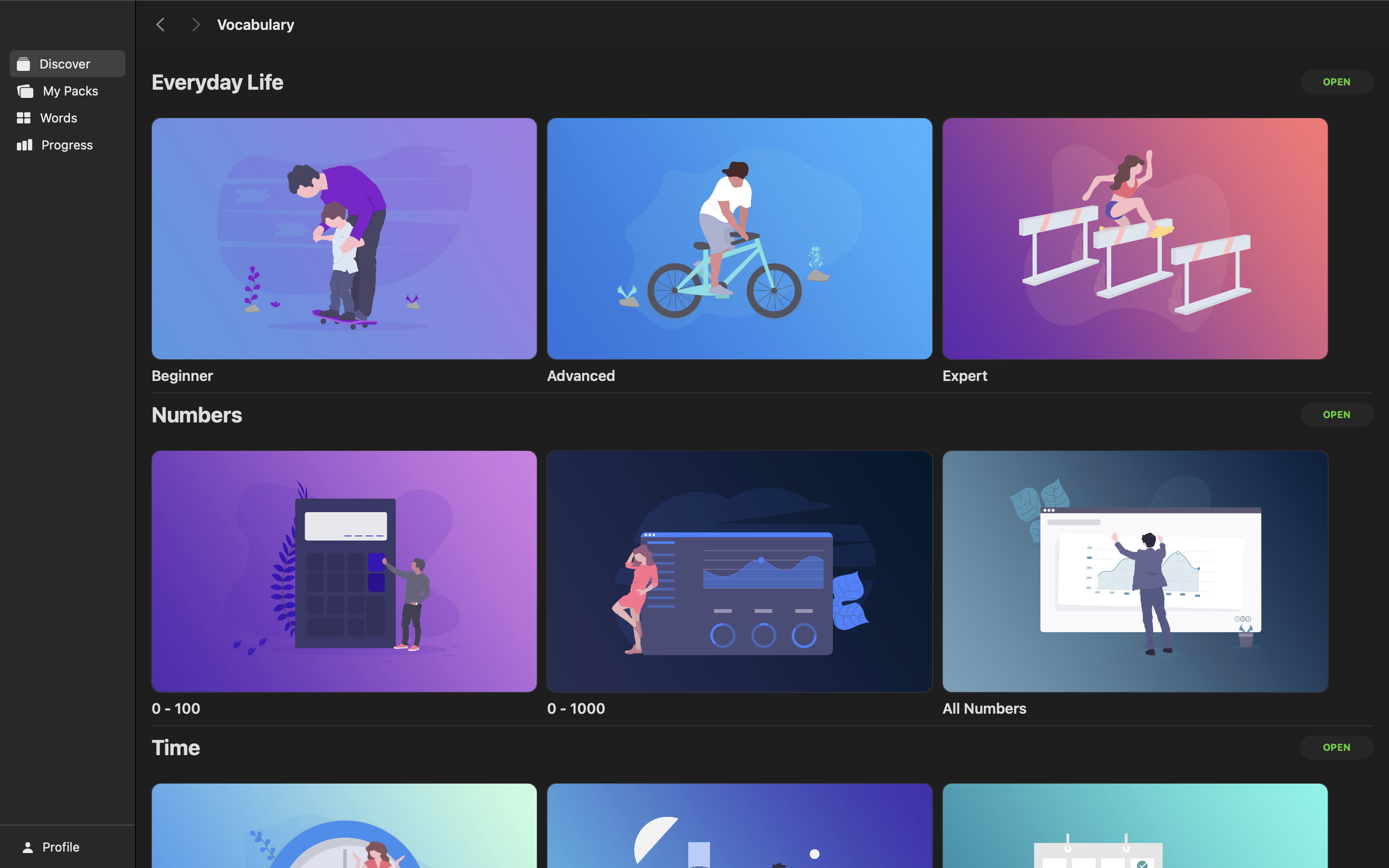Open the Time category
This screenshot has width=1389, height=868.
point(1336,747)
